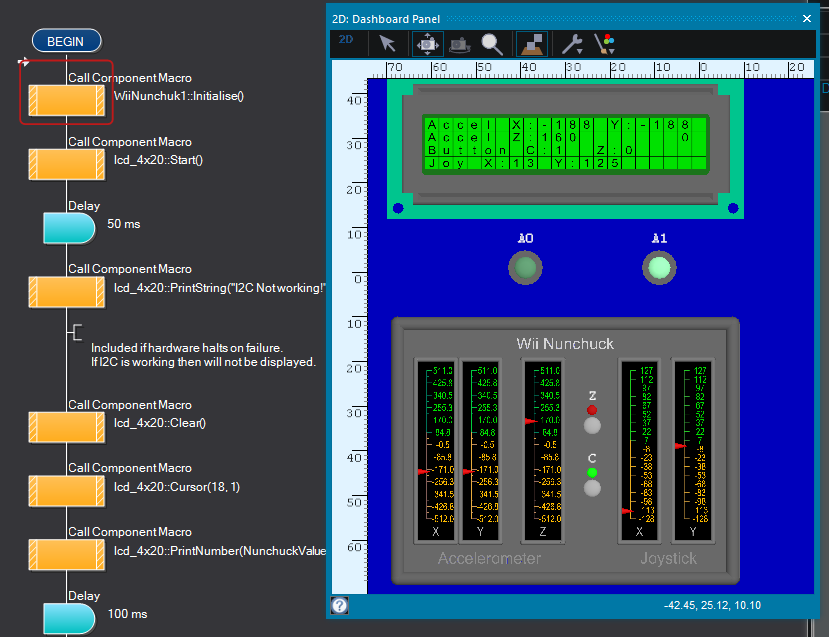
Task: Toggle the Nunchuck C button
Action: click(592, 488)
